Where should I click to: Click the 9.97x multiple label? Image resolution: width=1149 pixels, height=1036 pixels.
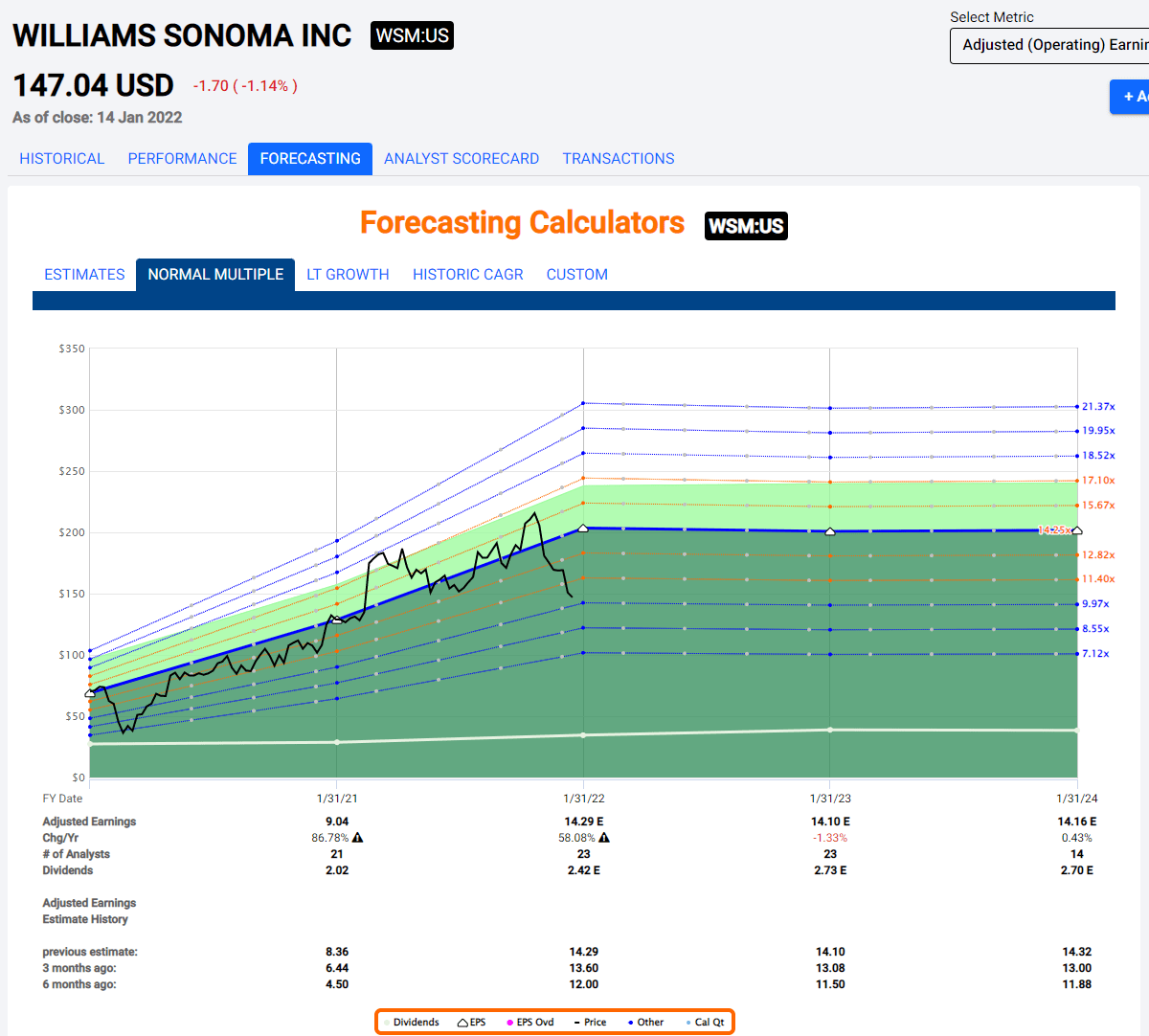click(x=1095, y=604)
